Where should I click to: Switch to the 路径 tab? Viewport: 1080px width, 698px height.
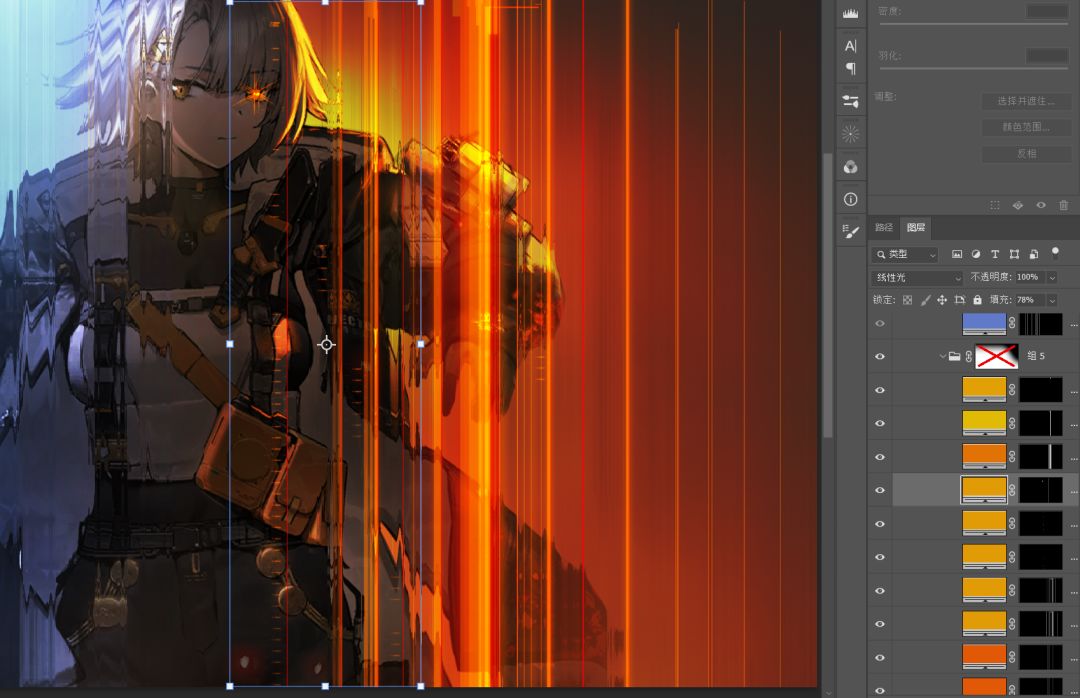coord(884,228)
